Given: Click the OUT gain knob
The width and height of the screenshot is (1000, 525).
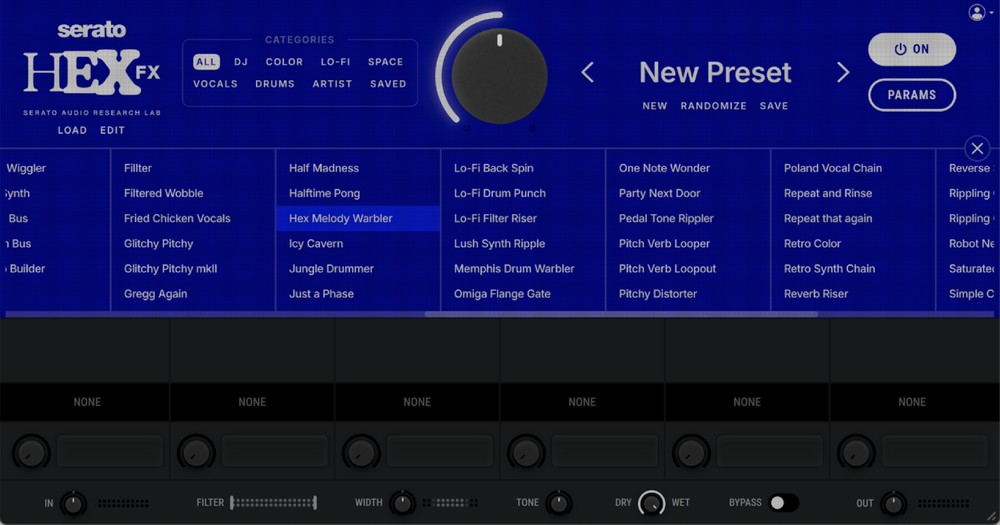Looking at the screenshot, I should (893, 503).
